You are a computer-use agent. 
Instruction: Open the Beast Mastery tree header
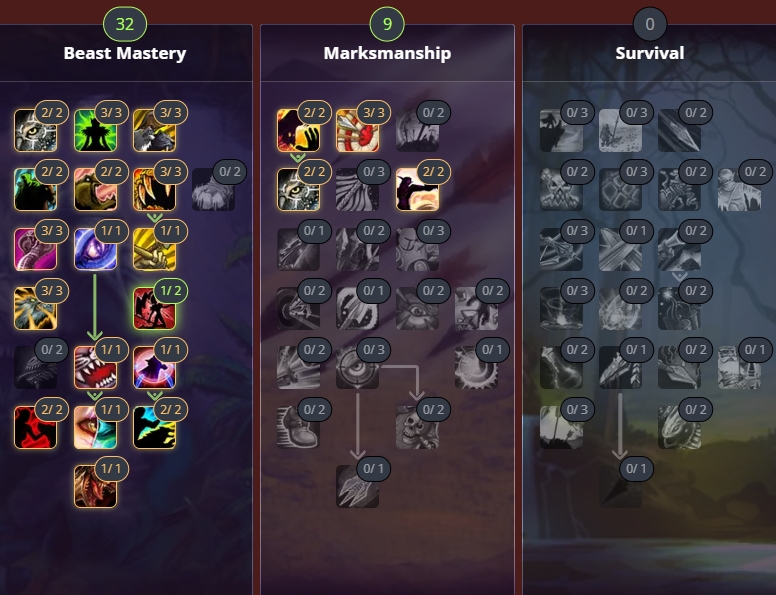125,53
